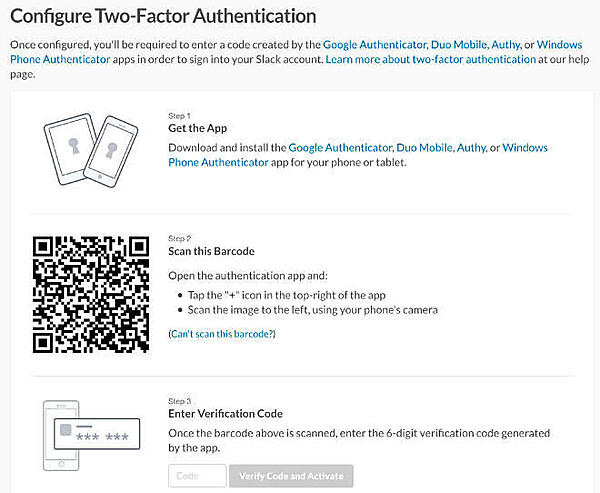Open Google Authenticator link in intro paragraph
The height and width of the screenshot is (493, 600).
coord(374,45)
